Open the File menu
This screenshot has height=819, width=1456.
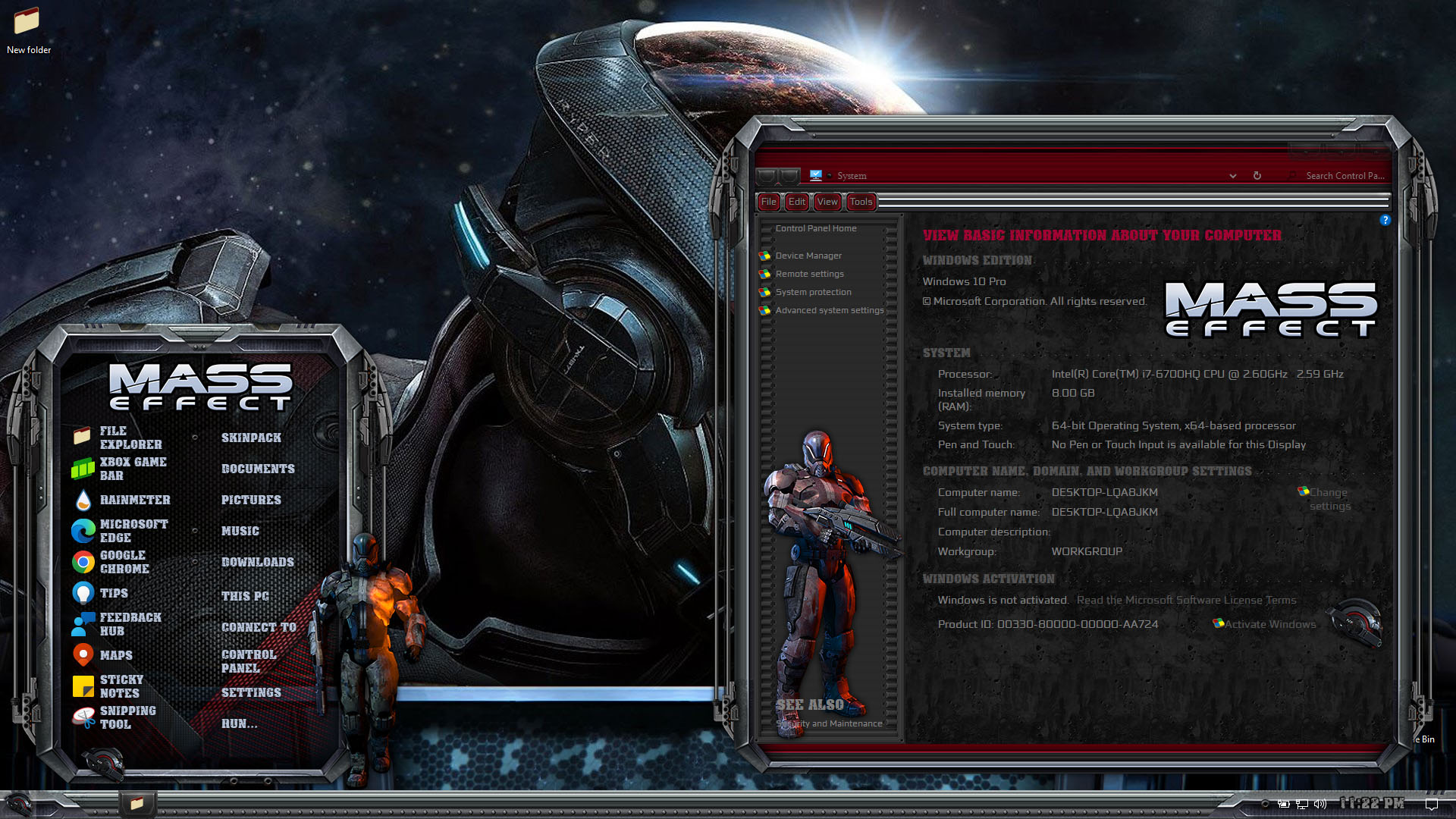(x=768, y=202)
